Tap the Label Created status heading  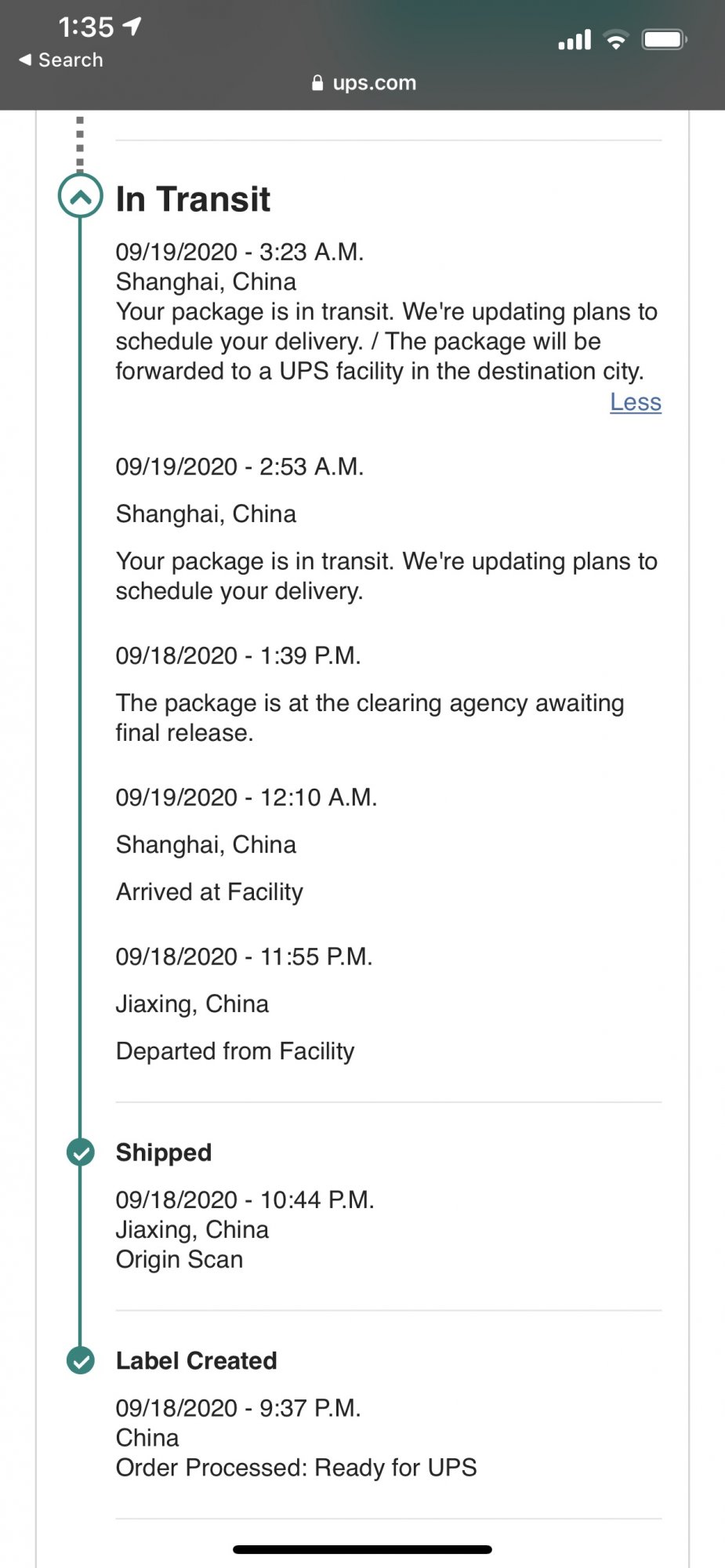pos(196,1361)
